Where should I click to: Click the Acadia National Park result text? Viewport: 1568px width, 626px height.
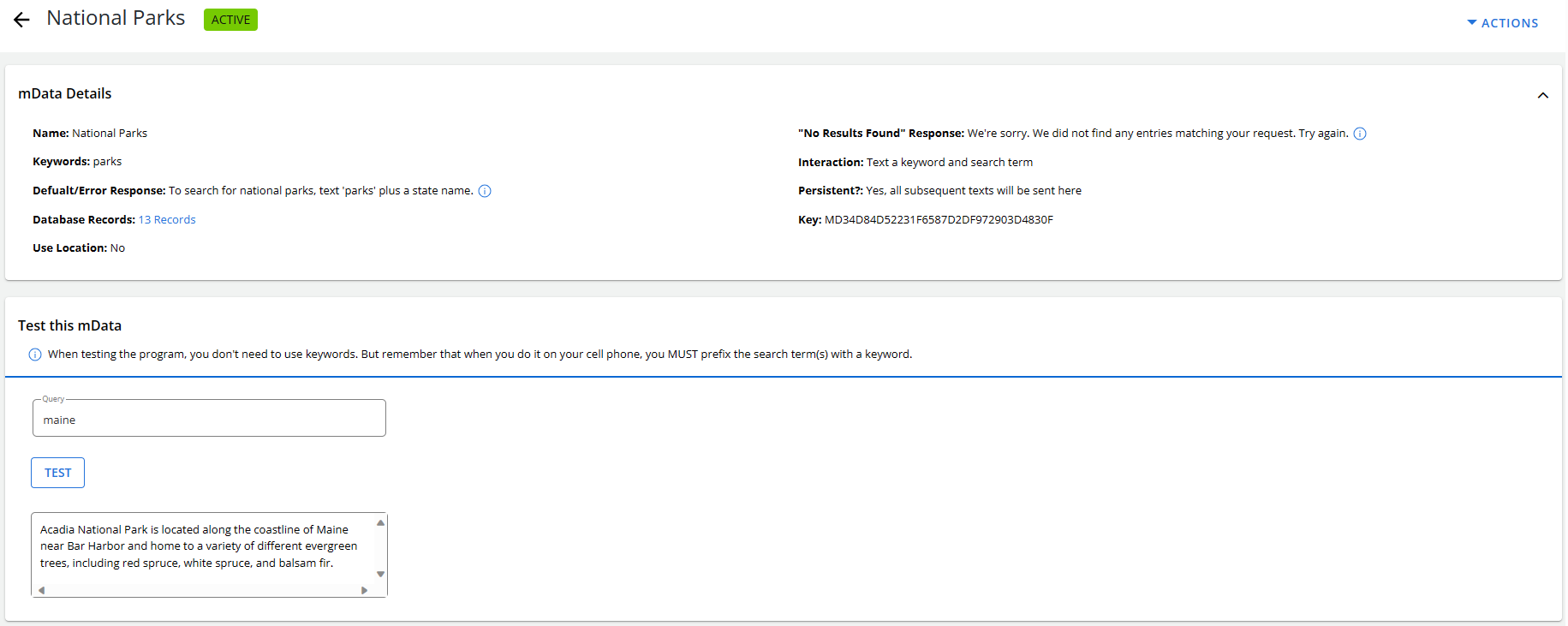[199, 546]
